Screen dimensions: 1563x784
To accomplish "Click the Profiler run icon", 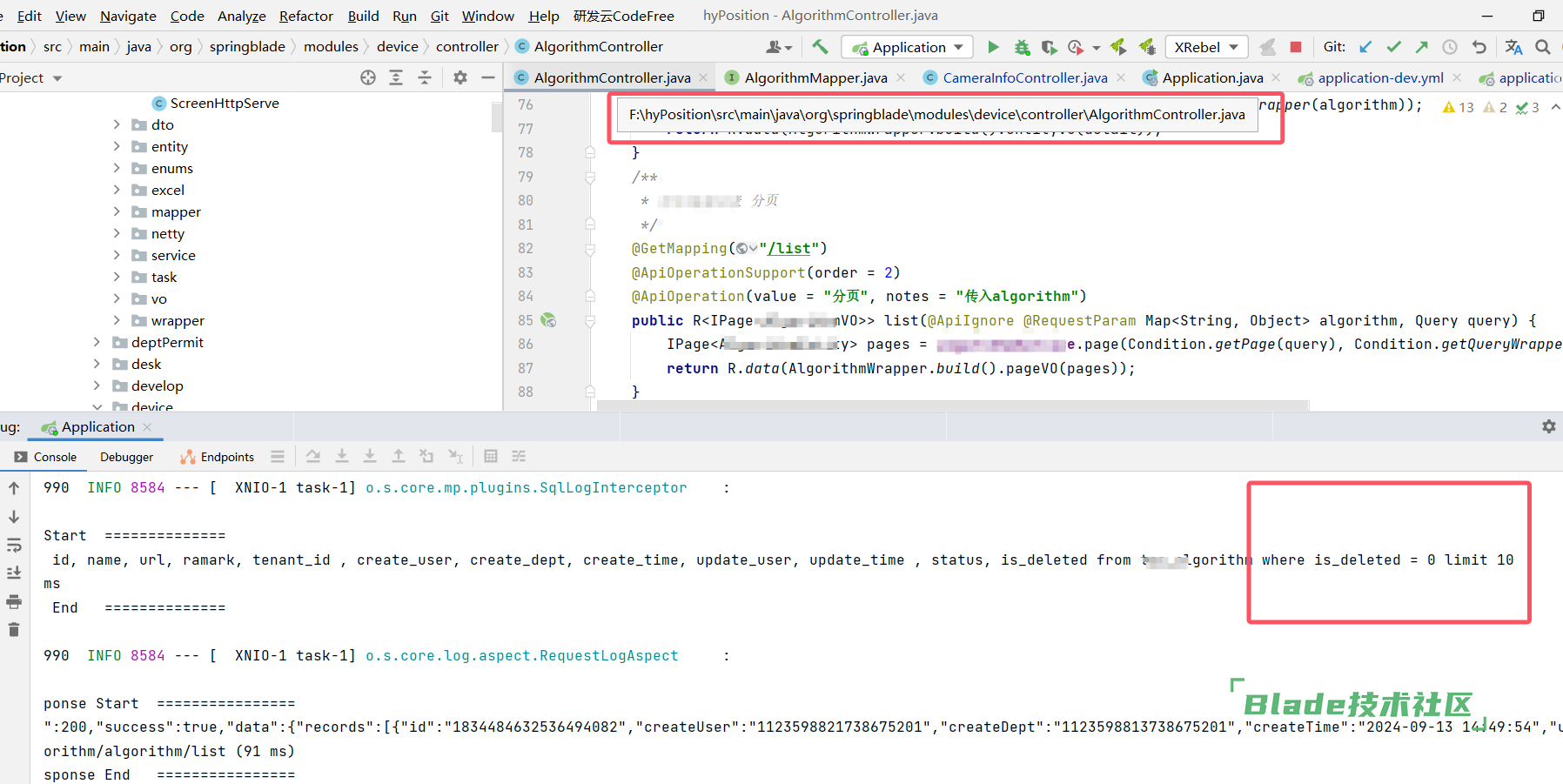I will (1076, 47).
